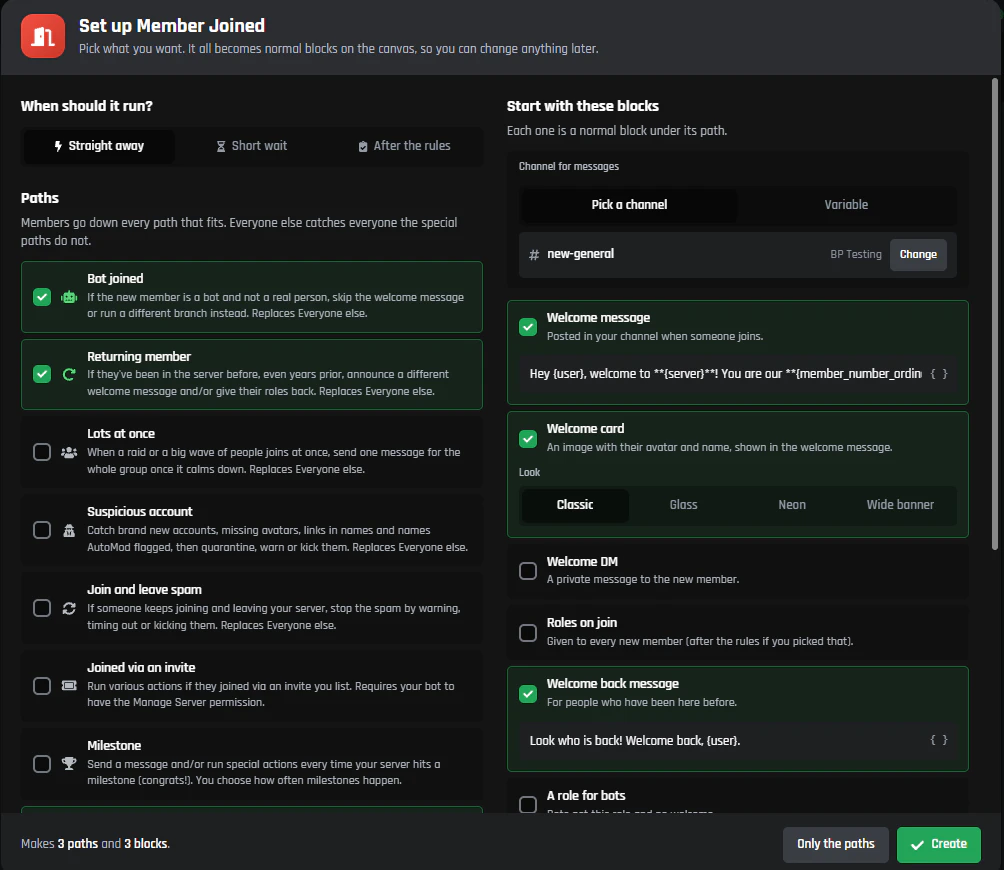Screen dimensions: 1004x870
Task: Uncheck the Welcome back message block
Action: coord(528,693)
